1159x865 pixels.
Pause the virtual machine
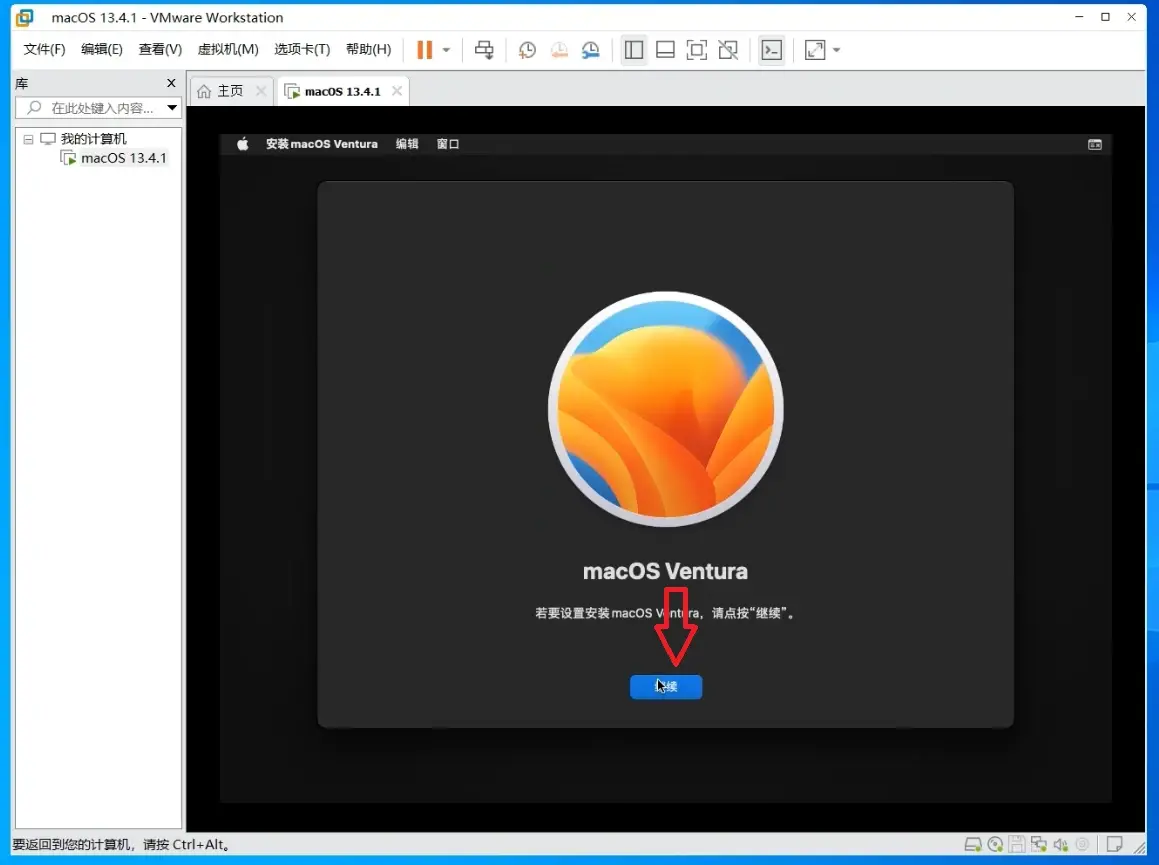click(424, 50)
